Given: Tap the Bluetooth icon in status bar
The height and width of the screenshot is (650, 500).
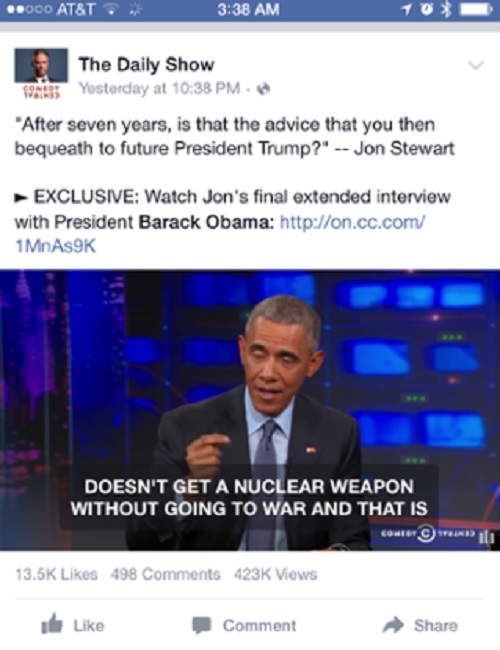Looking at the screenshot, I should (446, 9).
